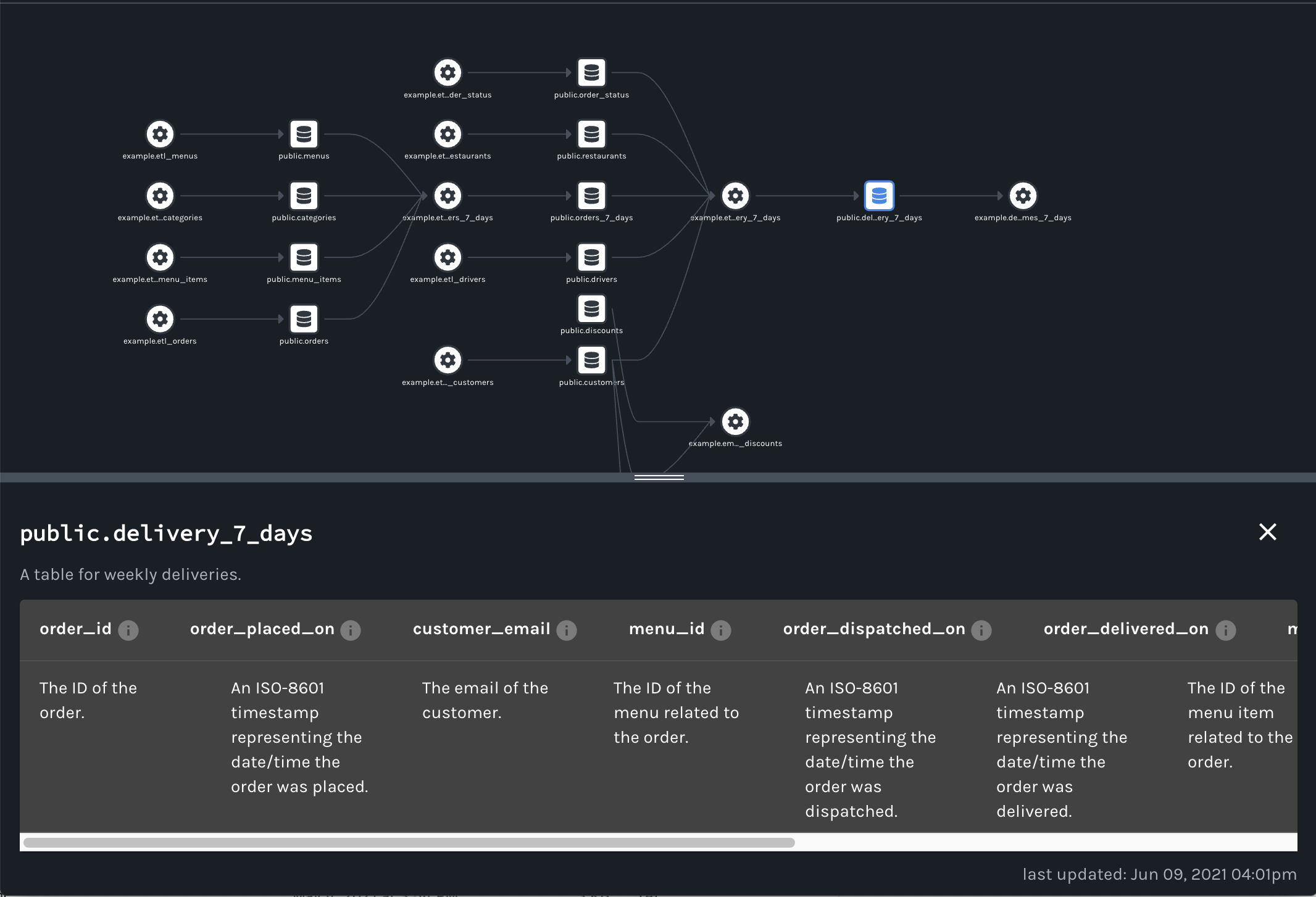Screen dimensions: 1316x897
Task: Click info icon beside menu_id header
Action: 720,630
